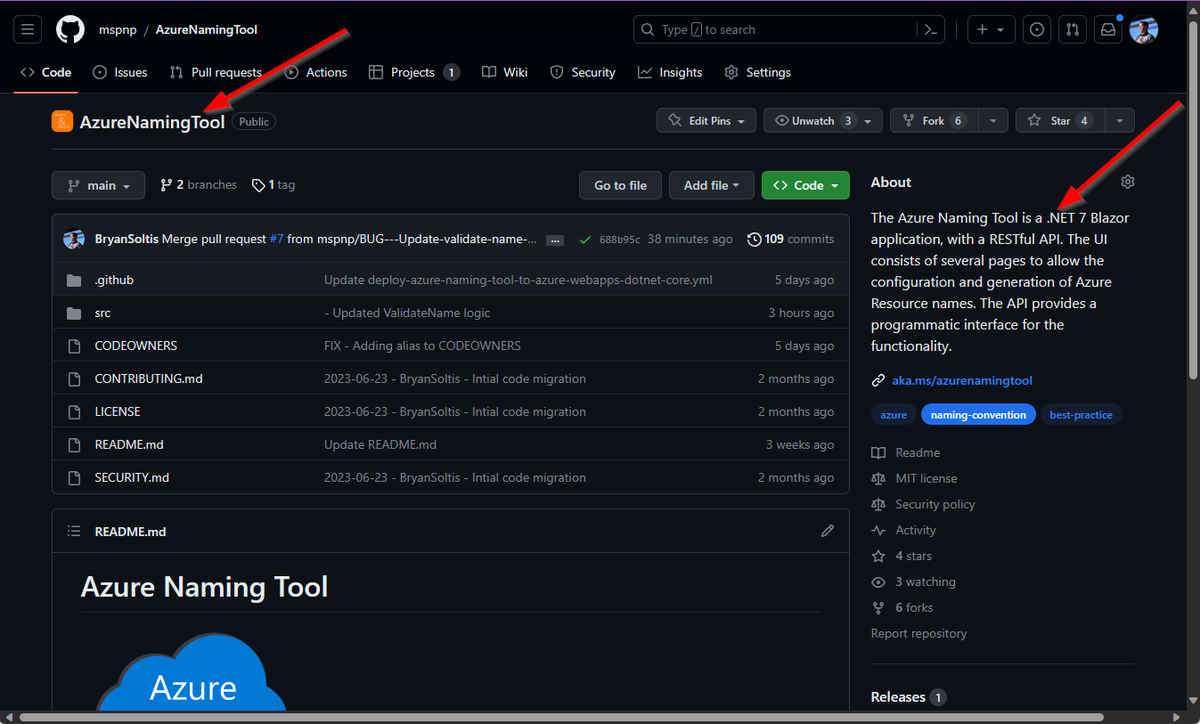Switch to the Settings tab

(757, 72)
